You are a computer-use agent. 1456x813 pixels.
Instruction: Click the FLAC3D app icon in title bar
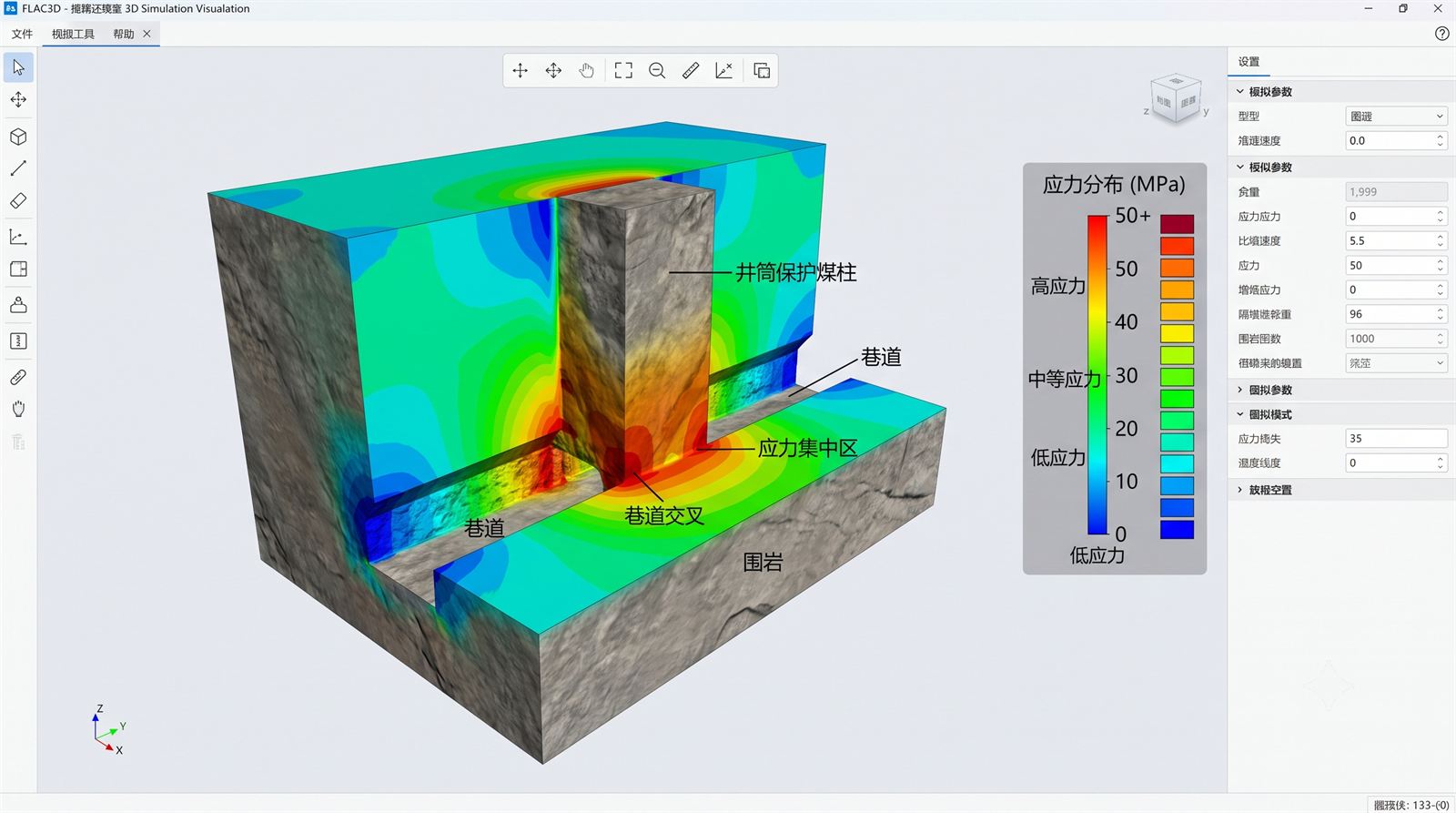pyautogui.click(x=10, y=8)
